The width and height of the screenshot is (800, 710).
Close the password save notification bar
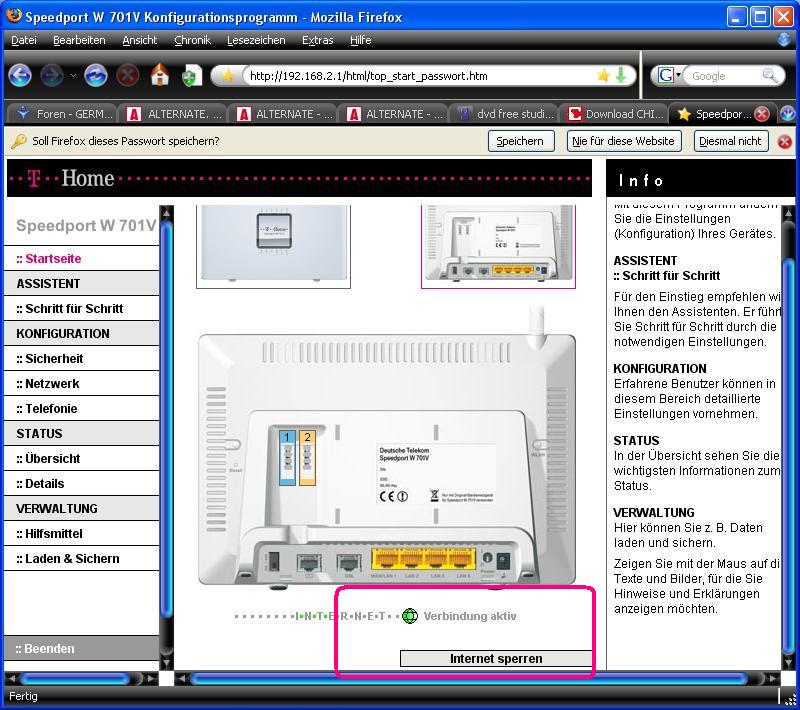click(x=784, y=141)
